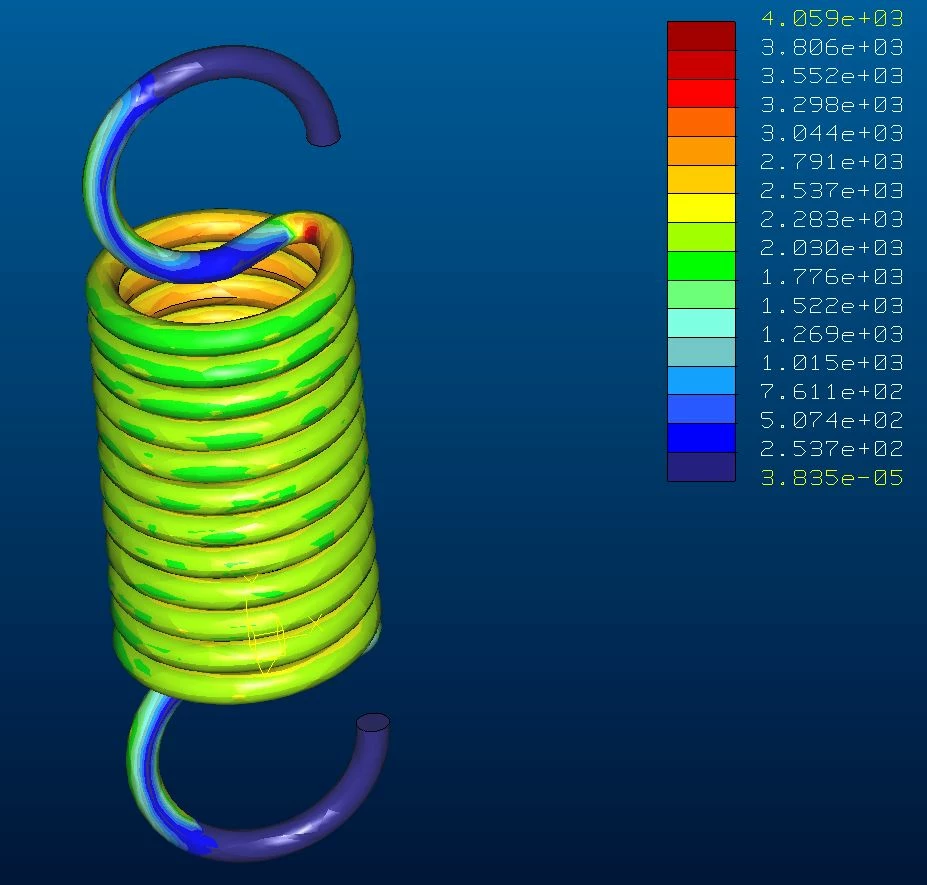Click the red stress hotspot at top coil
927x885 pixels.
click(310, 231)
